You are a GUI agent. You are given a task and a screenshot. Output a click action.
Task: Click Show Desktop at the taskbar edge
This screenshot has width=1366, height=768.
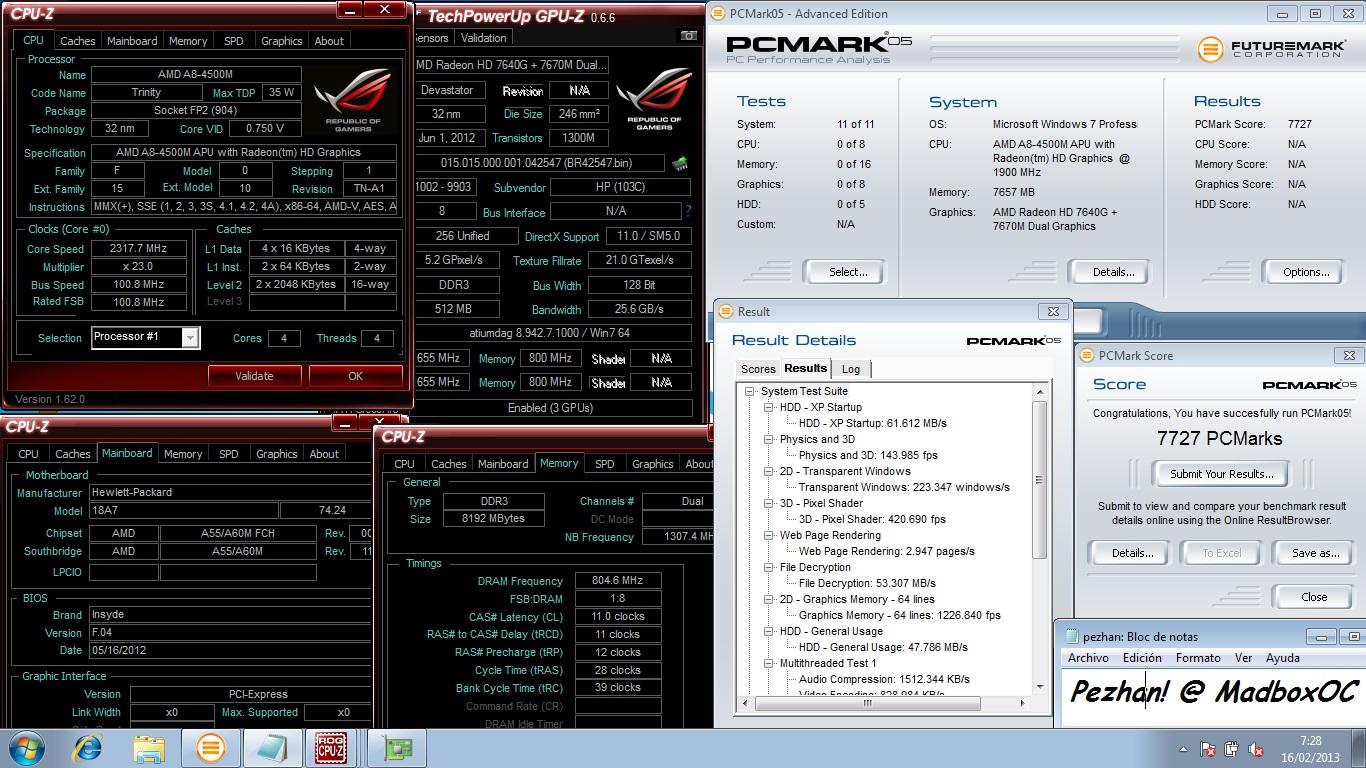tap(1359, 748)
